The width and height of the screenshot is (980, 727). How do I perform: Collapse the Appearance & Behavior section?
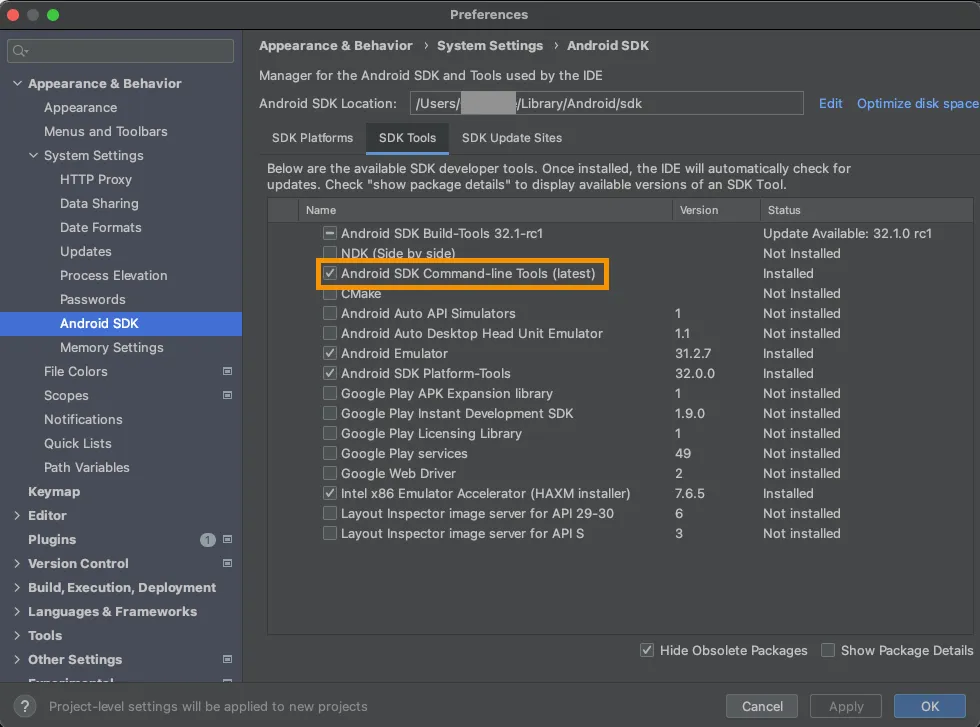(18, 83)
